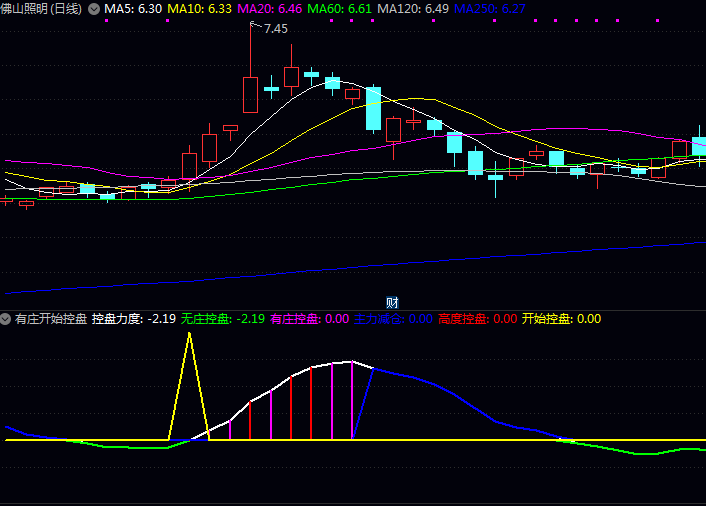The height and width of the screenshot is (506, 706).
Task: Click the blue MA250 legend label
Action: pyautogui.click(x=489, y=9)
